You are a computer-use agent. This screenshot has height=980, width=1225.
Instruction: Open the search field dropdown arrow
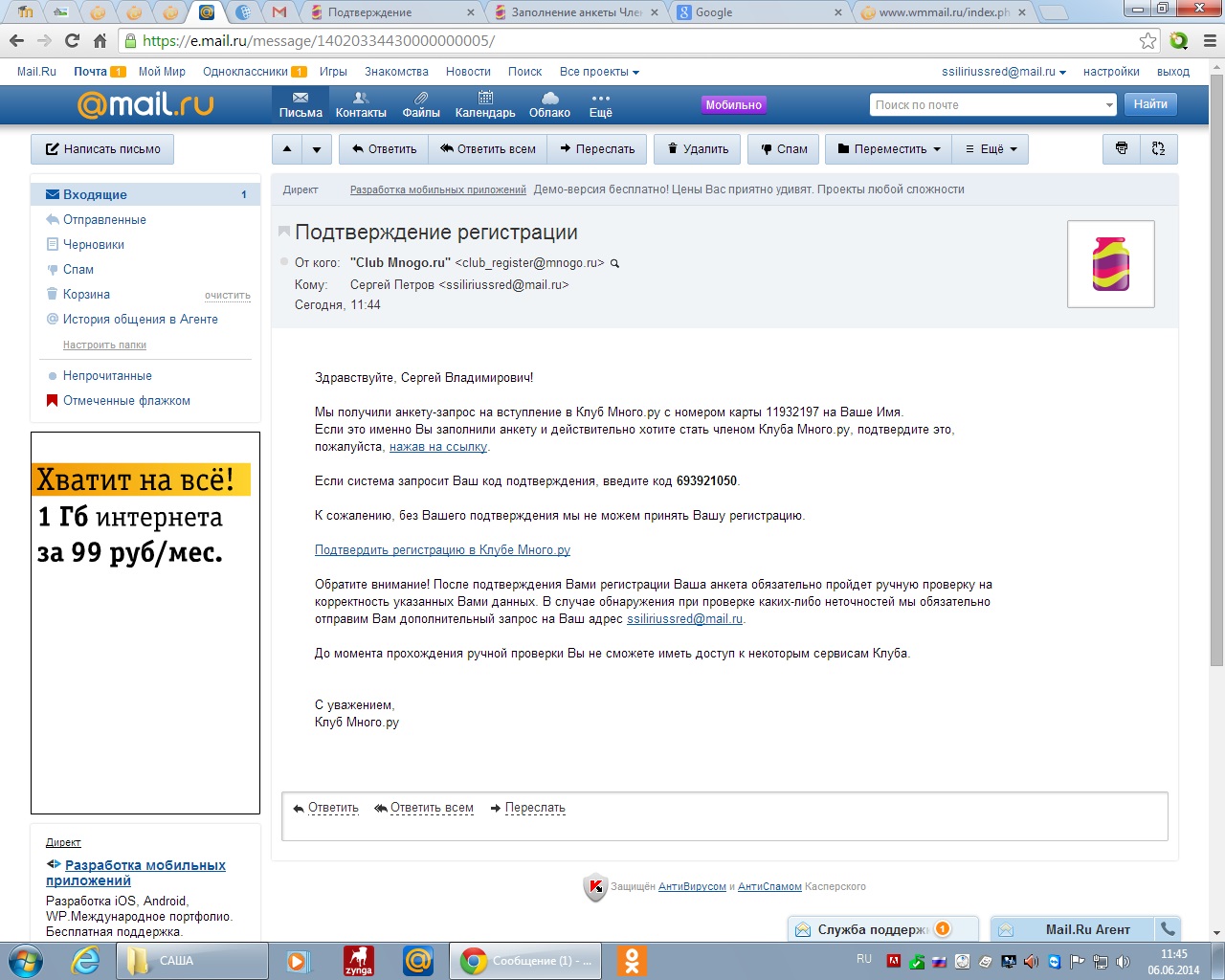click(x=1109, y=105)
